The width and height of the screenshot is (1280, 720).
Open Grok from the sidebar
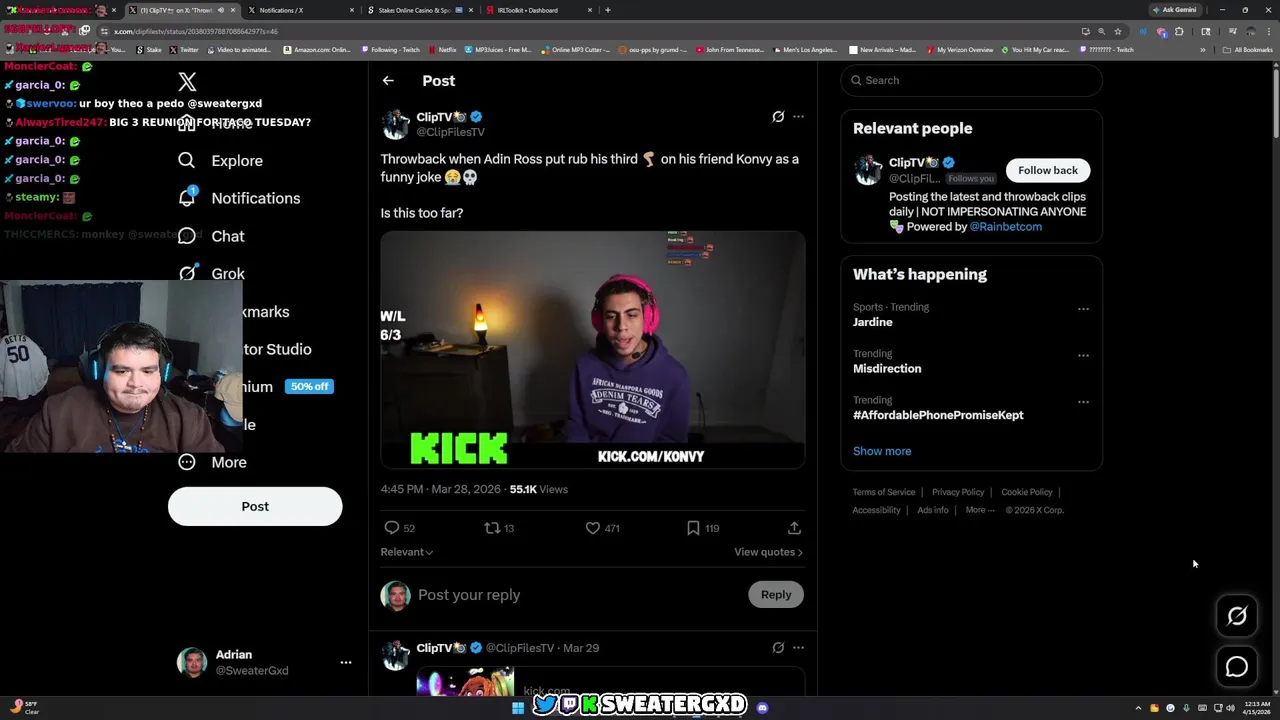pos(210,273)
